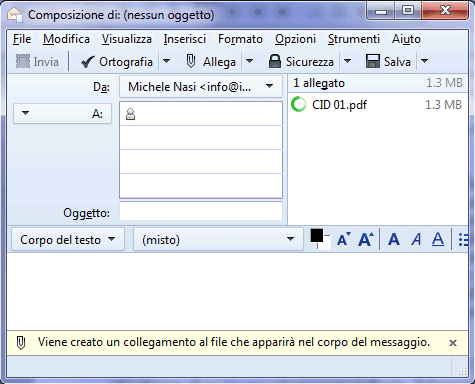
Task: Click the Sicurezza button
Action: pyautogui.click(x=301, y=62)
